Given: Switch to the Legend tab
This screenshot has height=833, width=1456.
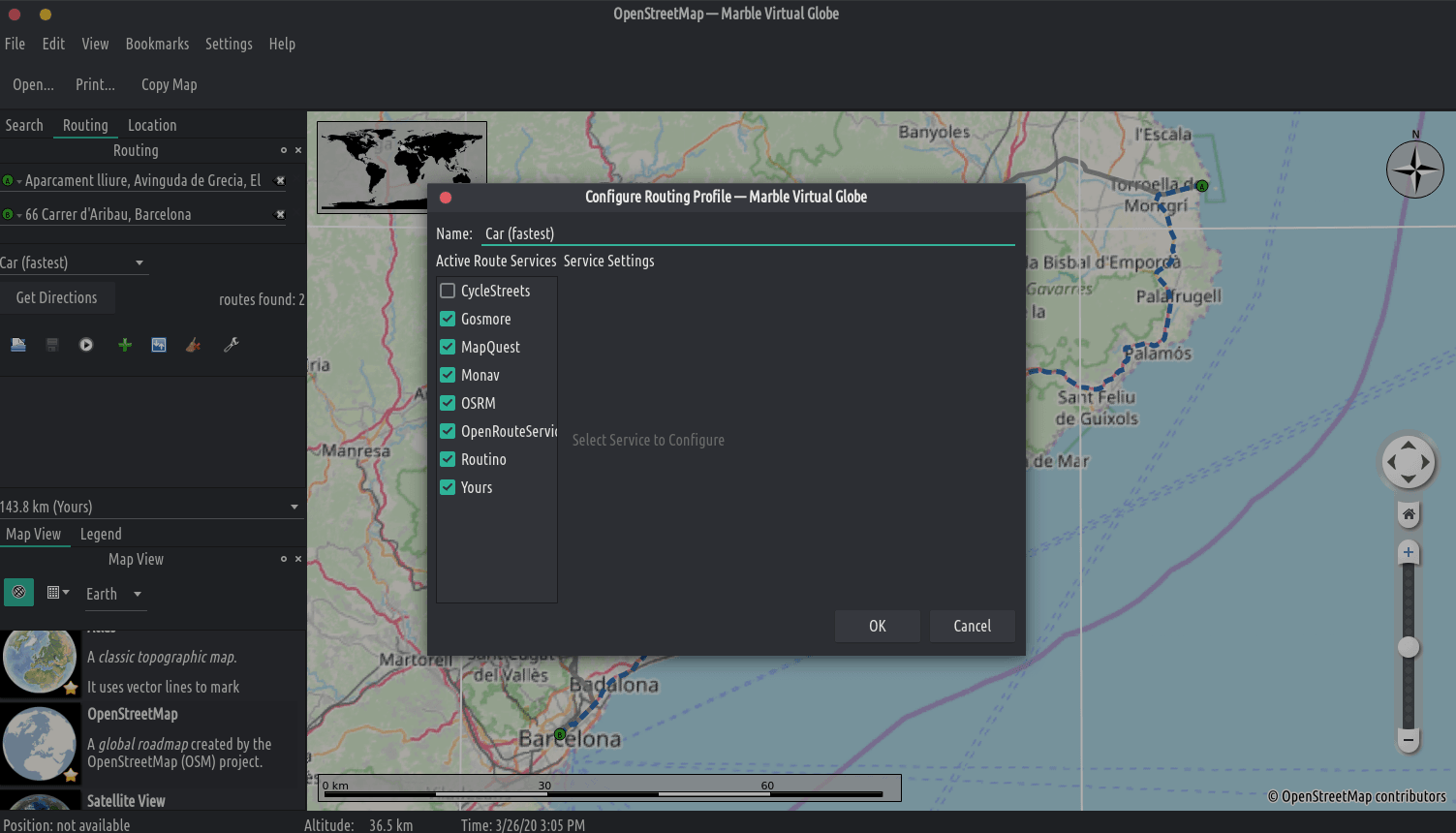Looking at the screenshot, I should tap(101, 534).
